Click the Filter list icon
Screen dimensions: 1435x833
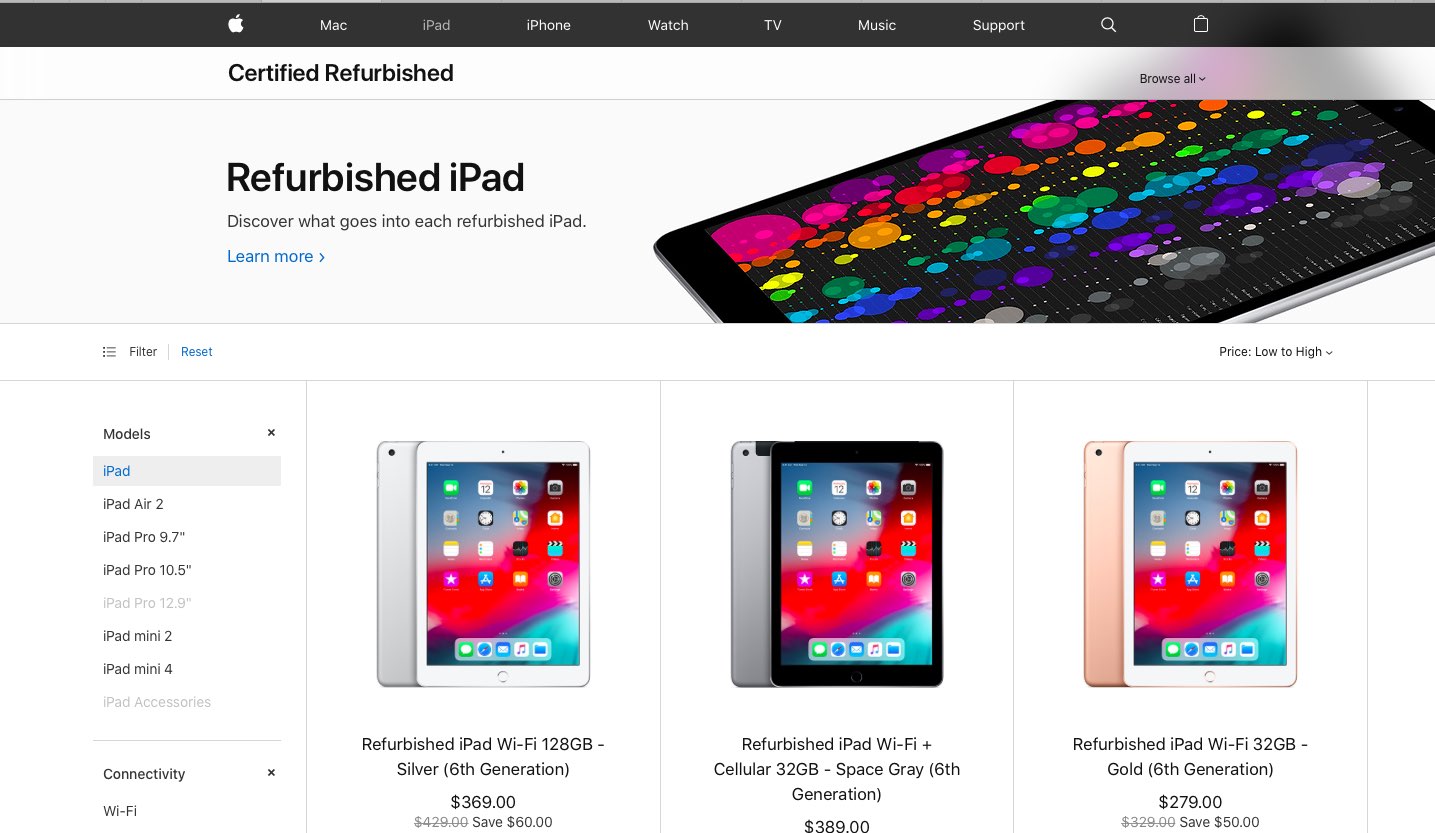point(109,352)
